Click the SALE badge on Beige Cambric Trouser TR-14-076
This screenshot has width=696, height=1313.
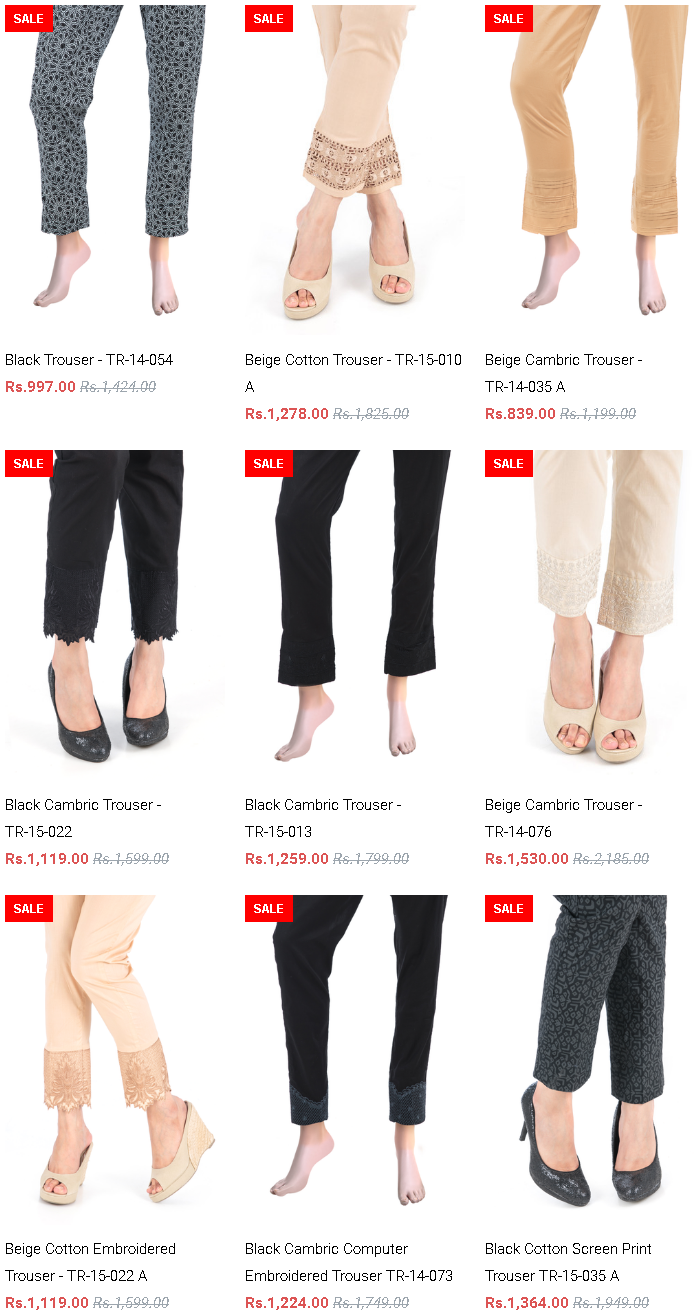click(509, 464)
